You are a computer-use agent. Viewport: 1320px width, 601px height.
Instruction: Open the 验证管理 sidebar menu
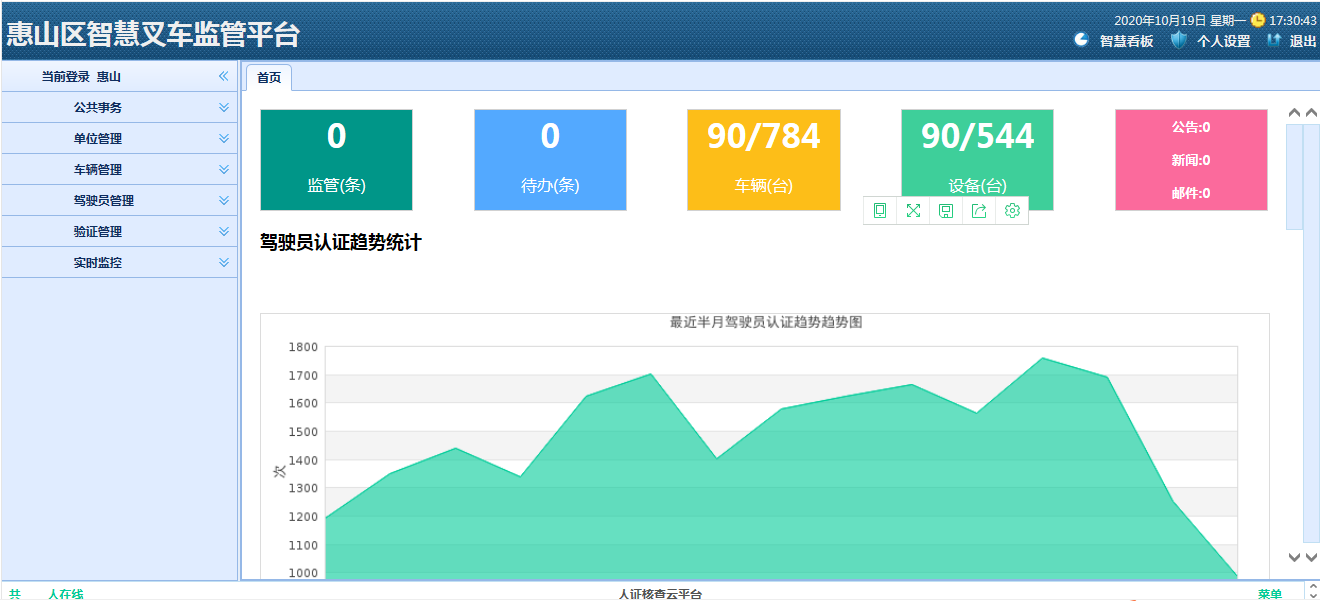[x=224, y=231]
